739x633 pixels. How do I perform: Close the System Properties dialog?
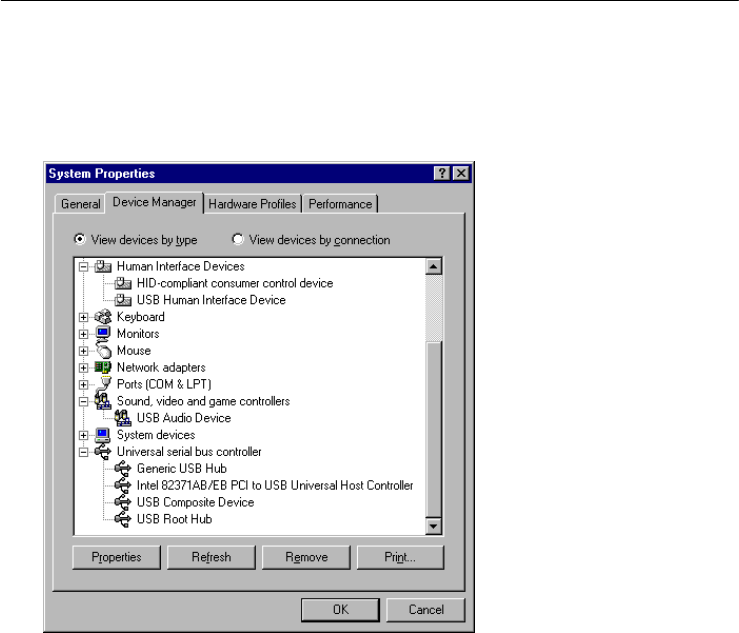(x=461, y=173)
